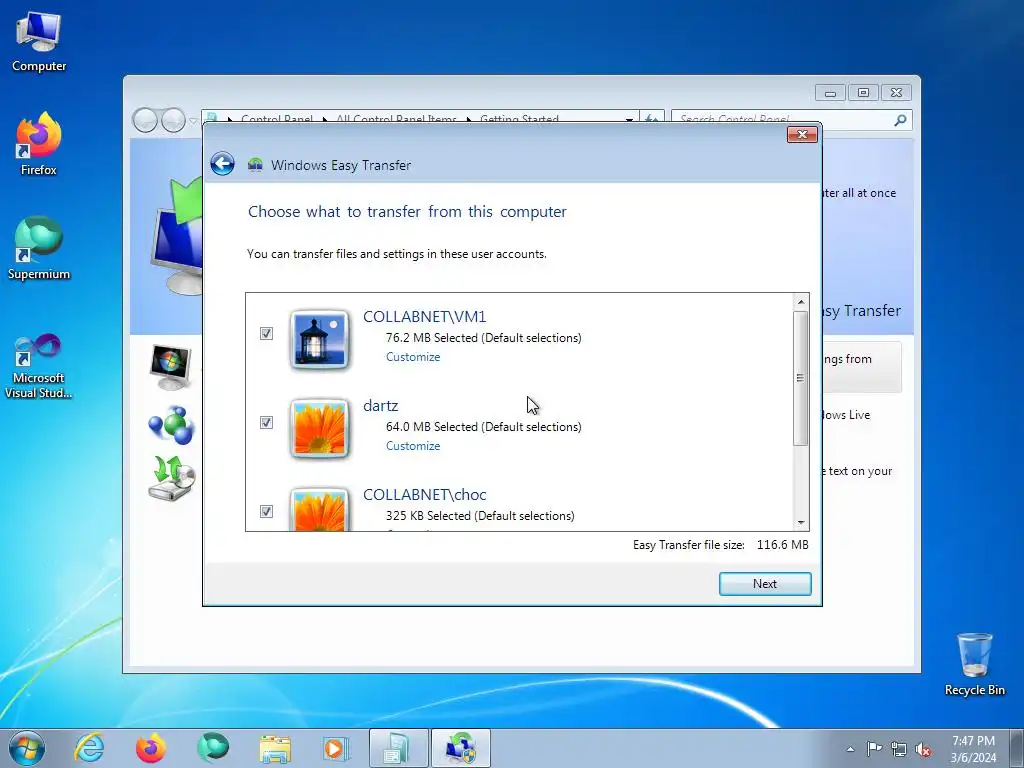
Task: Click the Control Panel window forward button
Action: (x=173, y=120)
